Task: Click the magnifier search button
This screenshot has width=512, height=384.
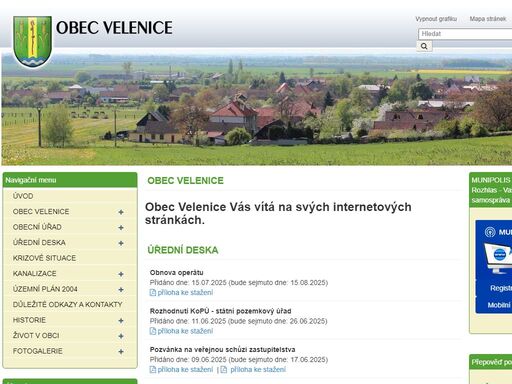Action: (424, 46)
